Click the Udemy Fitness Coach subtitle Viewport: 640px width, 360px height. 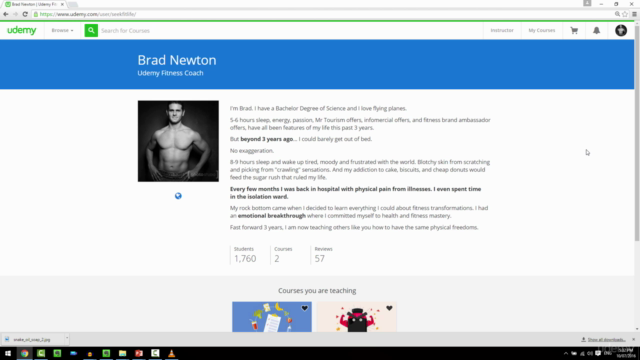pyautogui.click(x=170, y=73)
